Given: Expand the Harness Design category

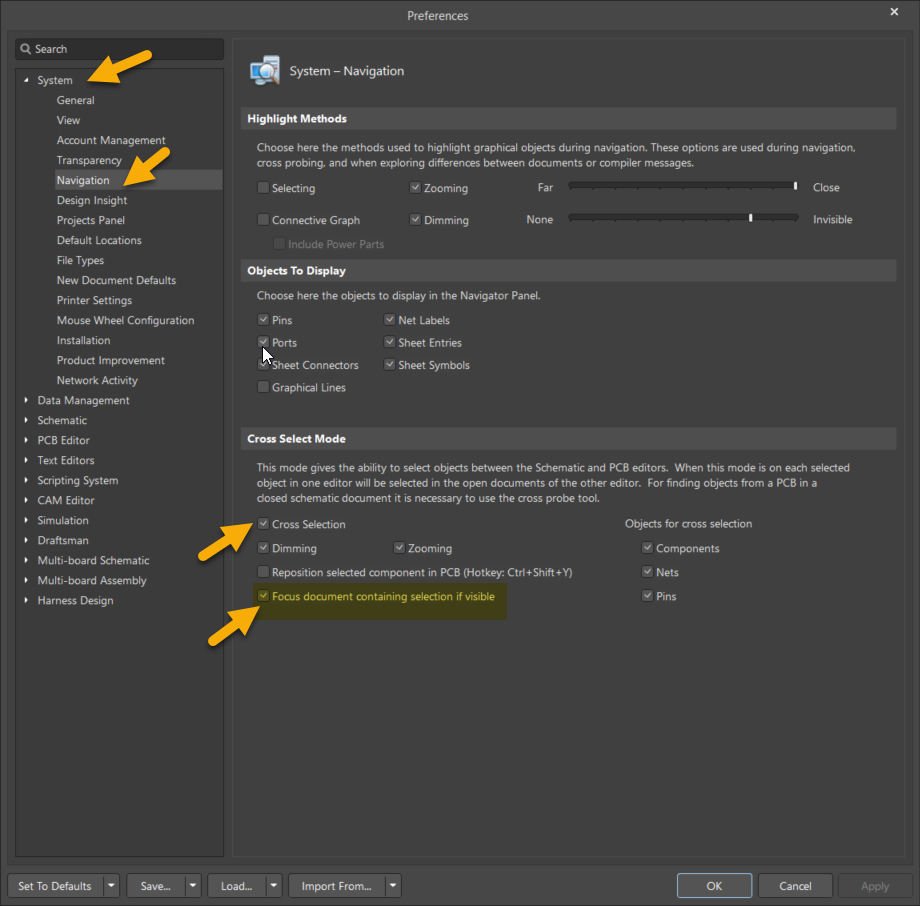Looking at the screenshot, I should pos(26,600).
